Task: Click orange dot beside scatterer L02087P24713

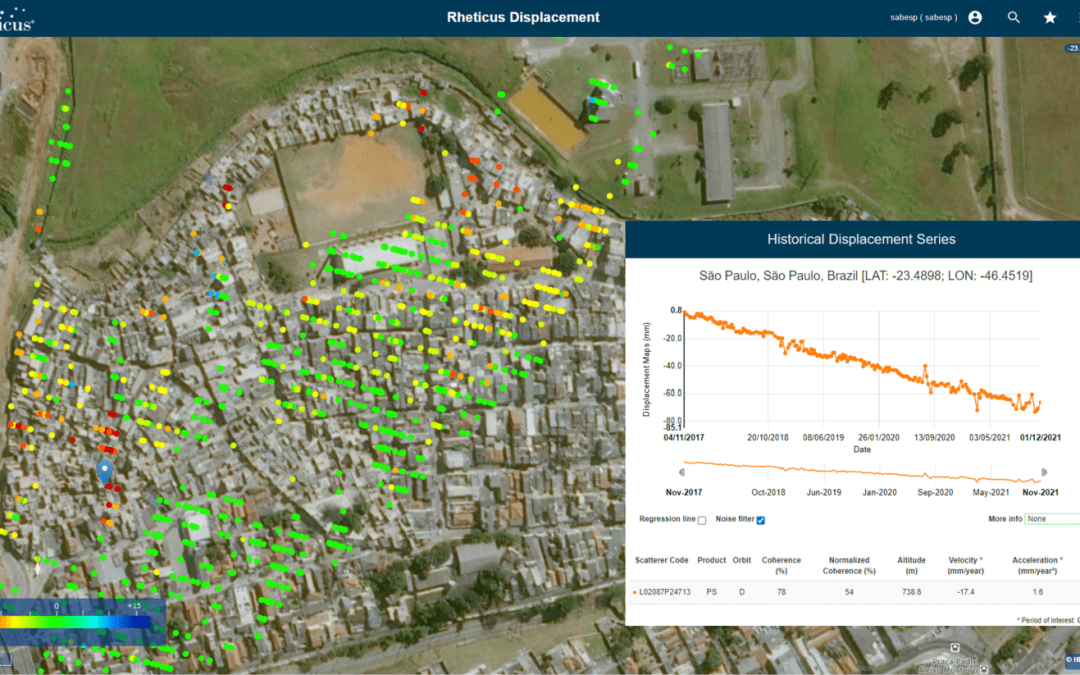Action: (x=635, y=592)
